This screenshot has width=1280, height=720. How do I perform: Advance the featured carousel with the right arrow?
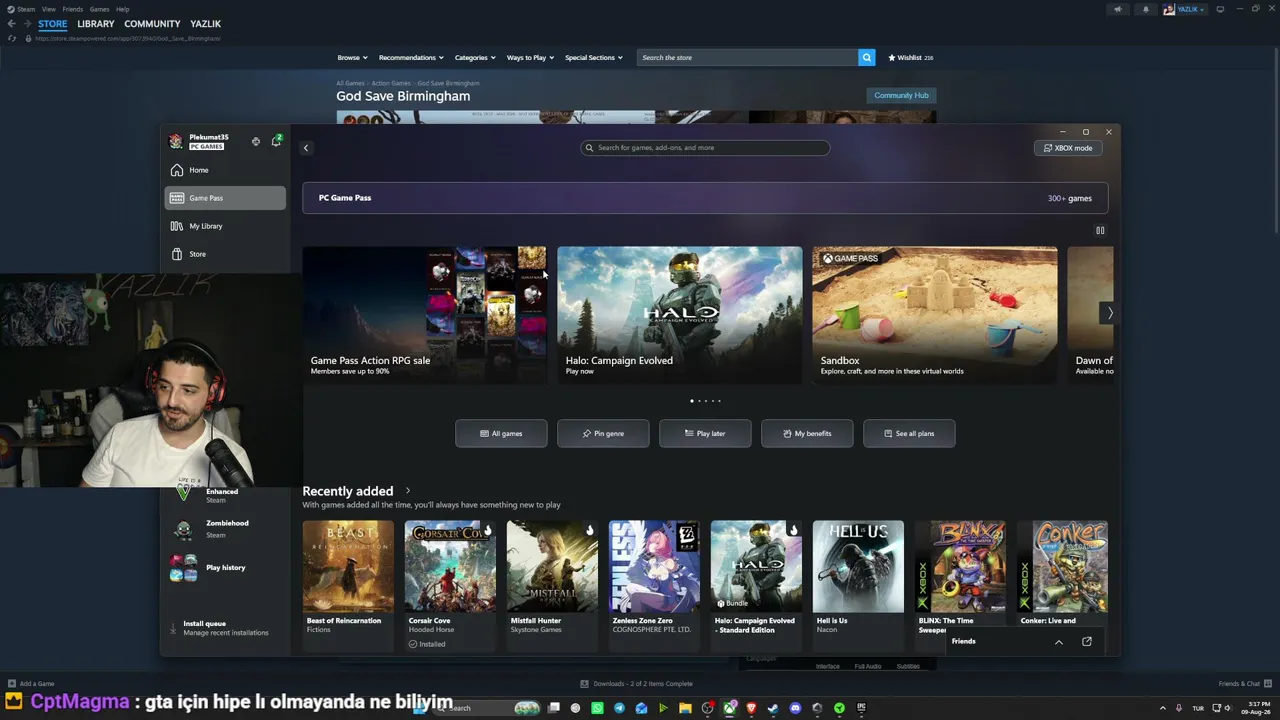tap(1109, 313)
